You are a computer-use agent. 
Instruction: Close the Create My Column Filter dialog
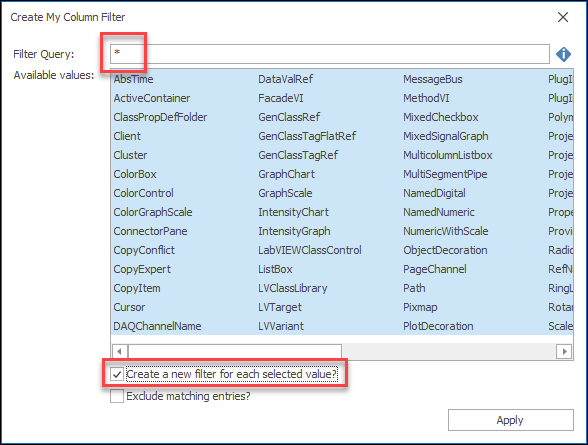(x=563, y=17)
